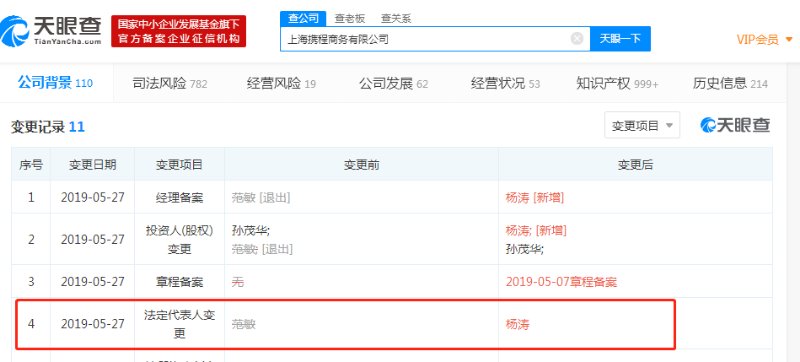Click 范敏 [退出] in the 经理备案 row
The image size is (800, 362).
coord(261,198)
